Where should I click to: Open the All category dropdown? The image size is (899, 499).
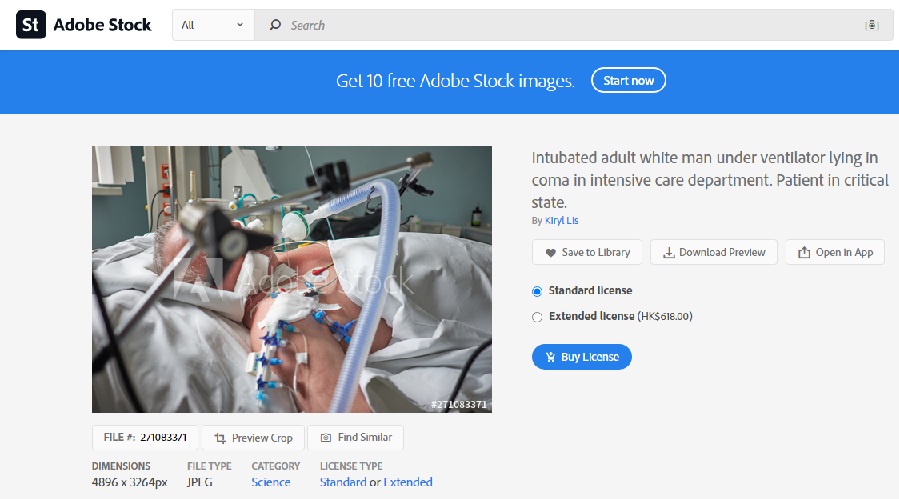[213, 25]
